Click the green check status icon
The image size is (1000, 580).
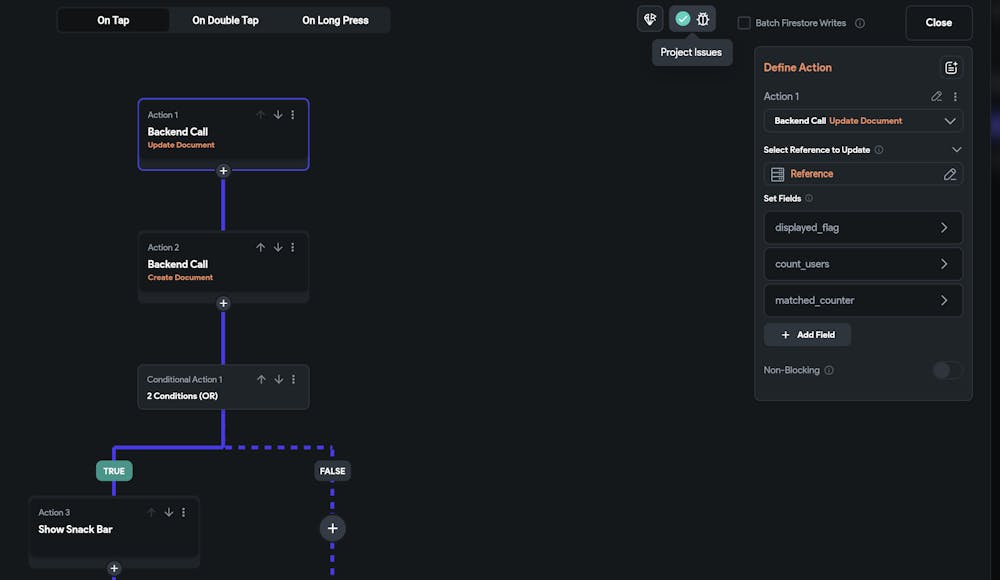coord(681,18)
